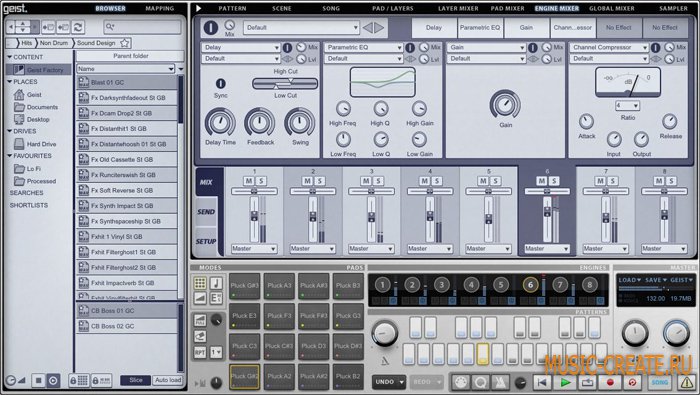
Task: Click the Auto load button
Action: [168, 380]
